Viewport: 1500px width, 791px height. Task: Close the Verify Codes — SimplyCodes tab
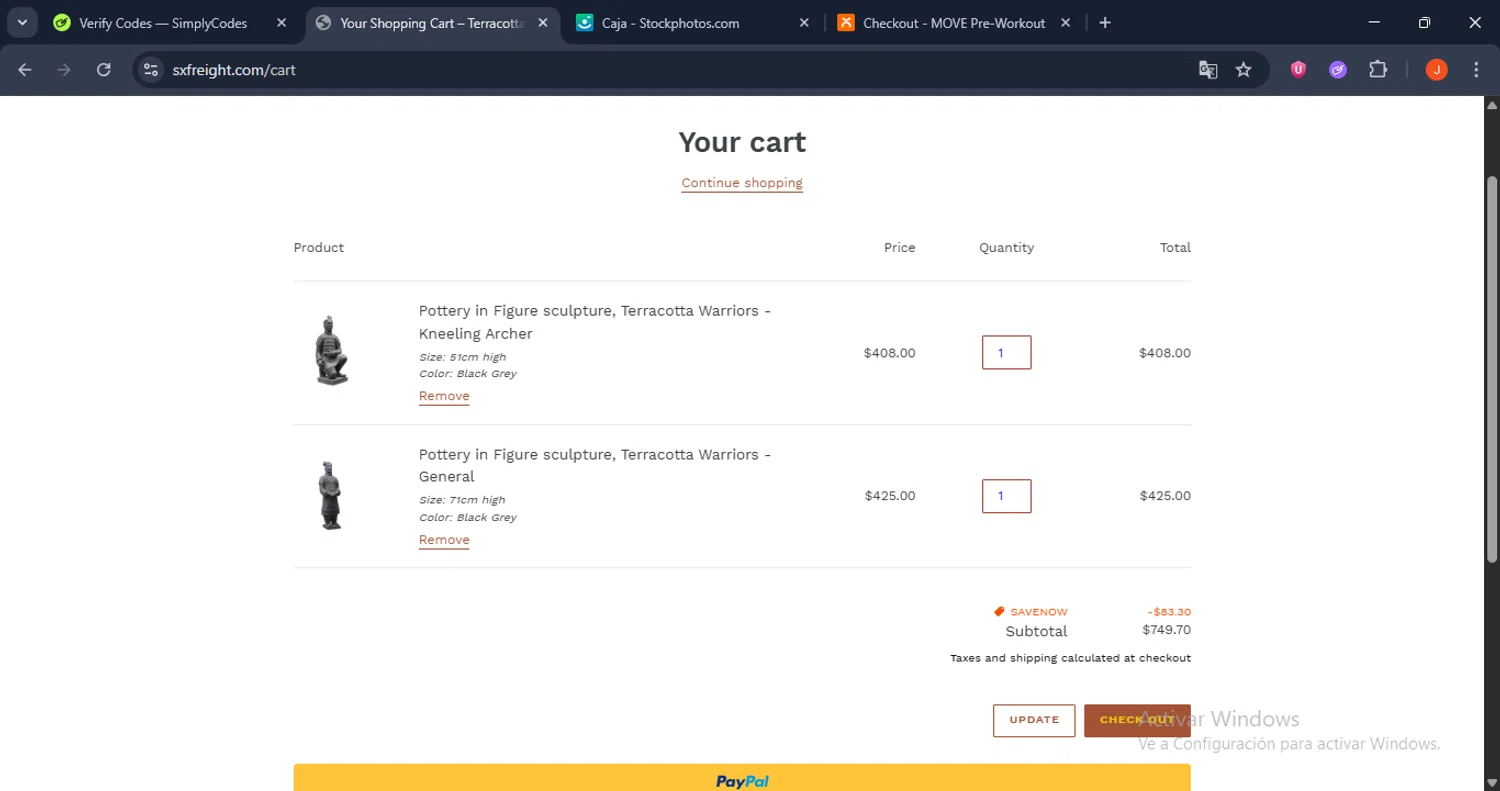(282, 23)
